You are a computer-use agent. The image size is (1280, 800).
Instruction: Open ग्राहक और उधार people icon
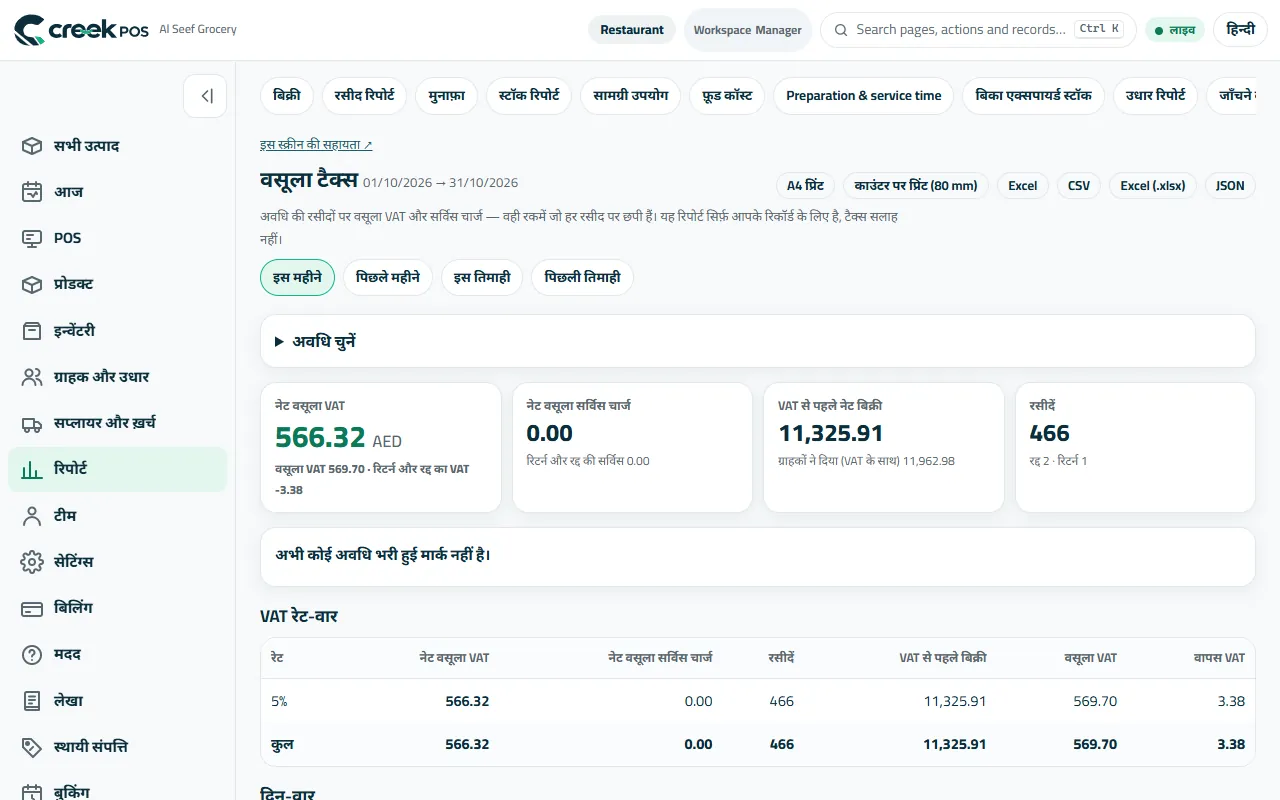point(32,377)
